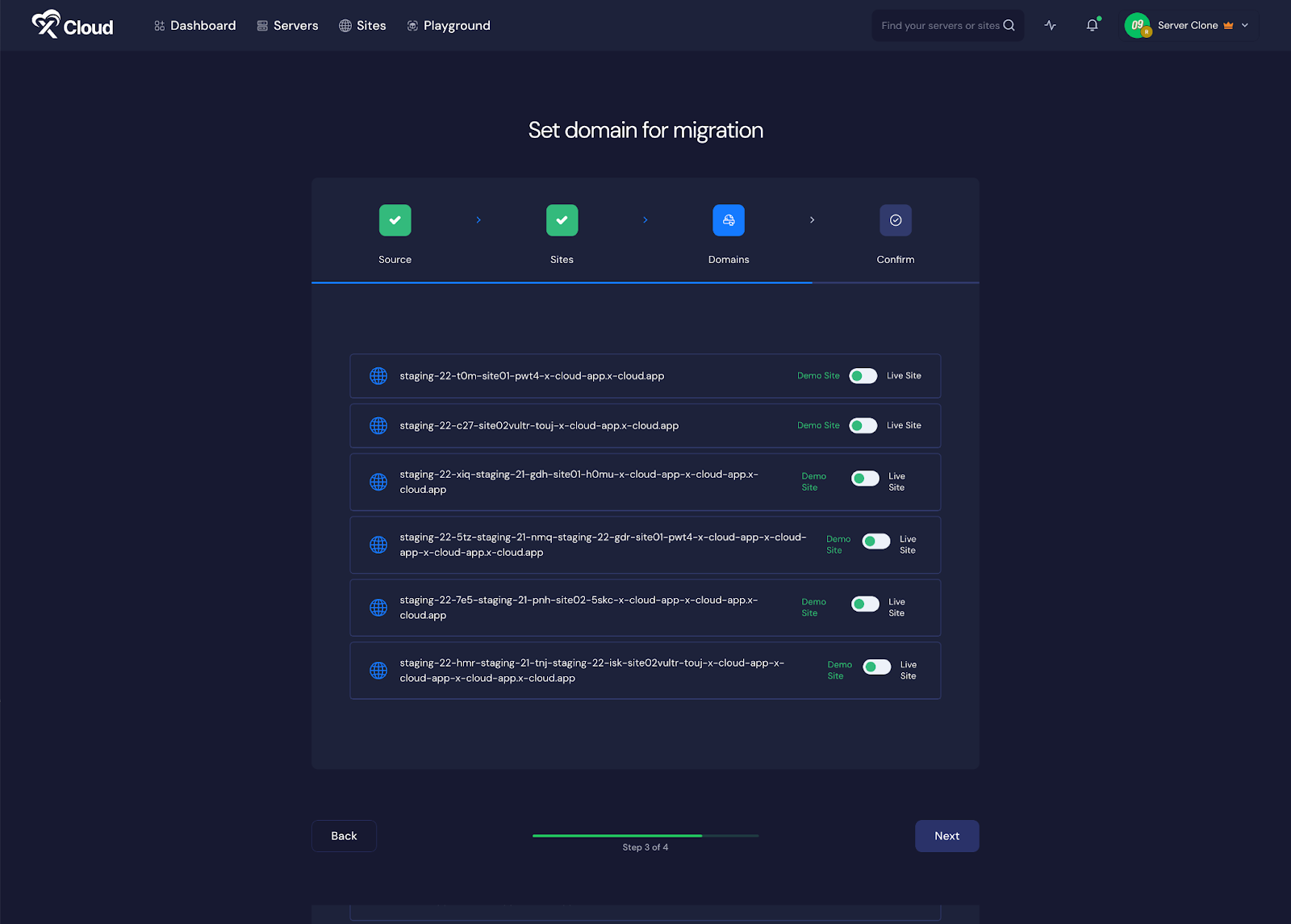Click the search magnifier icon
Image resolution: width=1291 pixels, height=924 pixels.
(x=1008, y=25)
